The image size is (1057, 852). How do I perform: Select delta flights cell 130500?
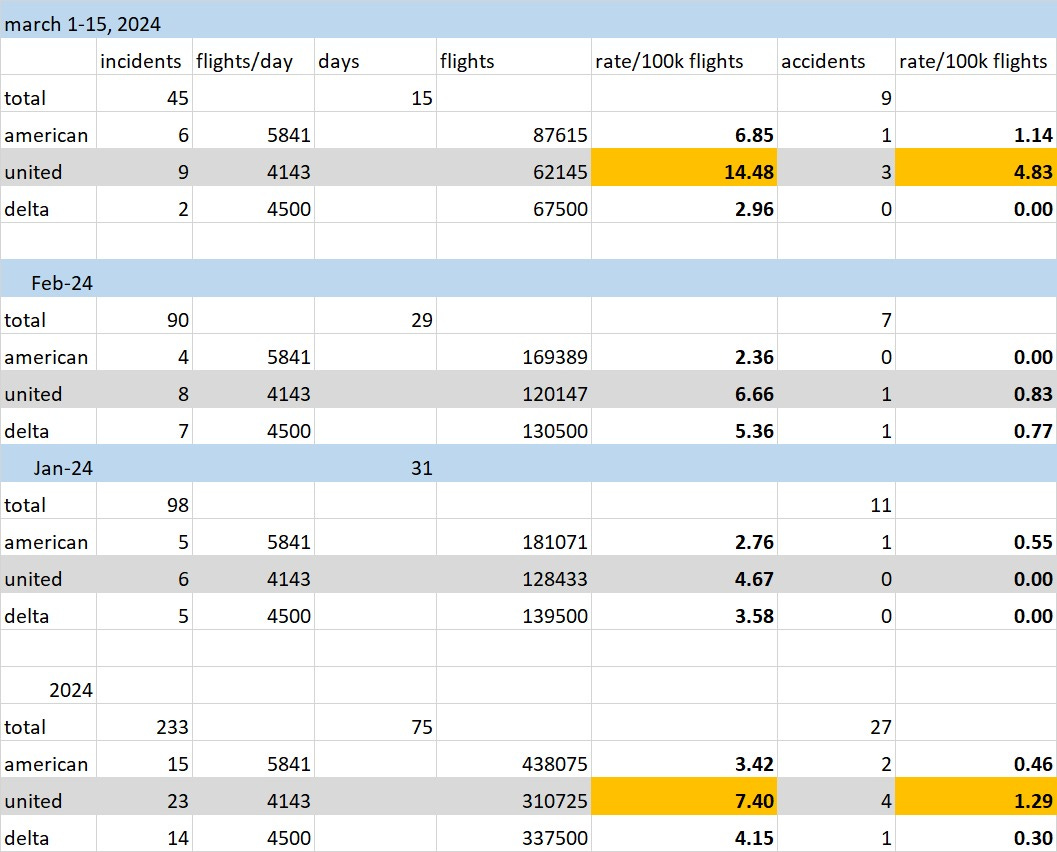pyautogui.click(x=514, y=427)
